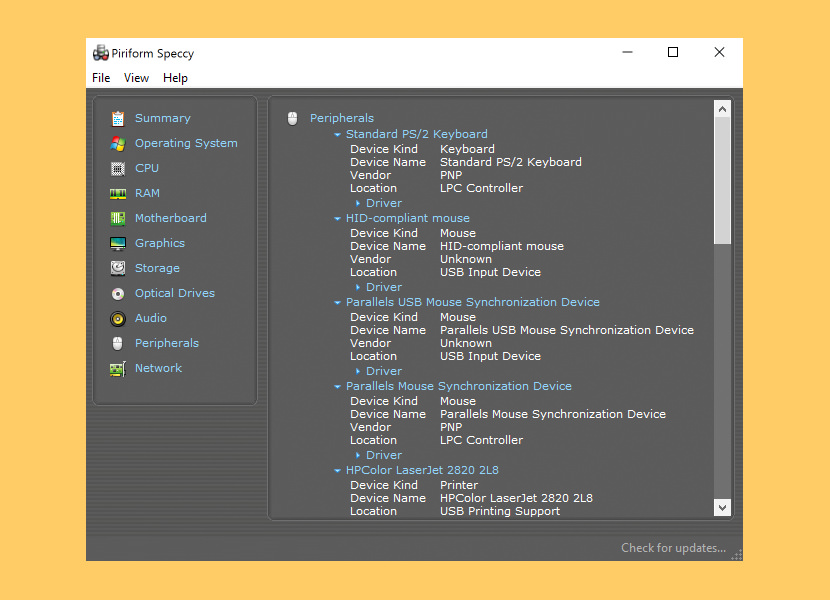Show the RAM section

click(147, 193)
